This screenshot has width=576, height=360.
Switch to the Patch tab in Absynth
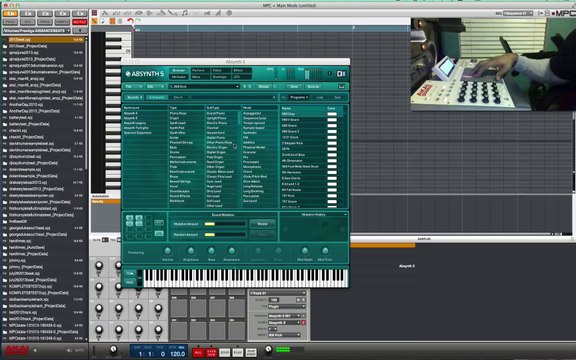219,70
